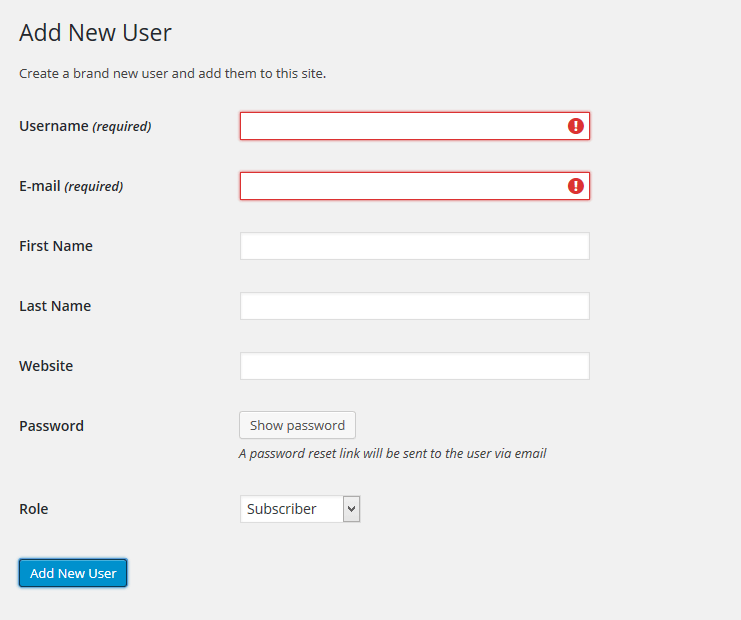
Task: Click the red error icon in Username field
Action: tap(576, 126)
